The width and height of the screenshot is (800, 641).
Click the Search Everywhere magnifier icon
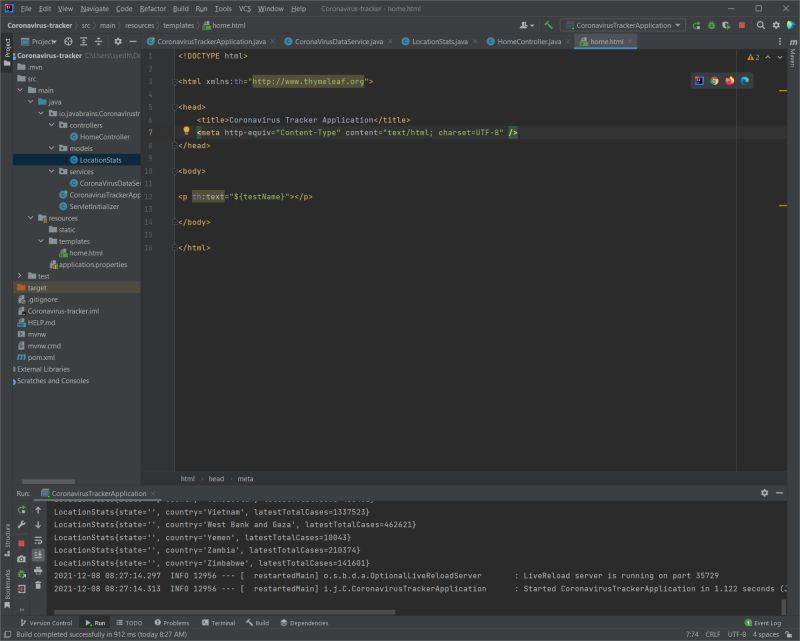pos(761,25)
